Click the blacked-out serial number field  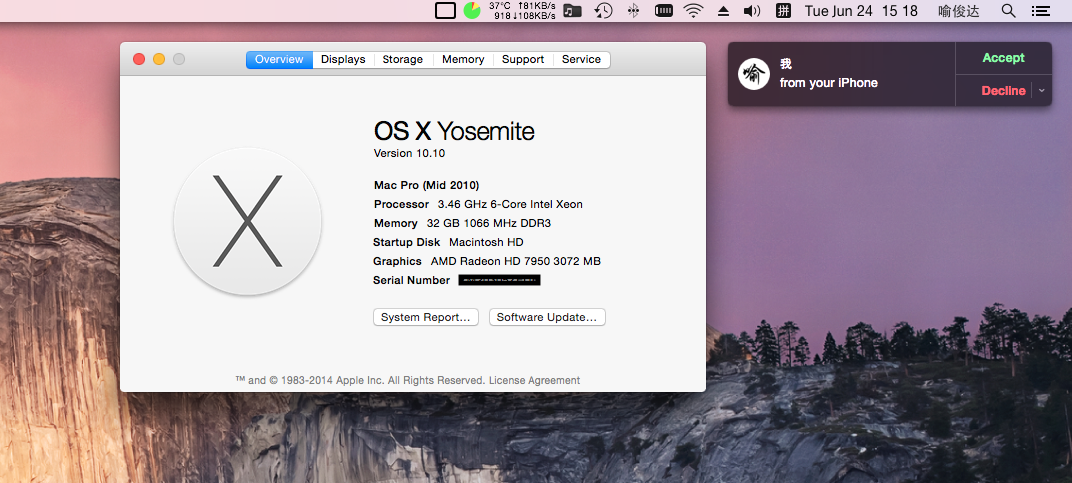coord(499,280)
